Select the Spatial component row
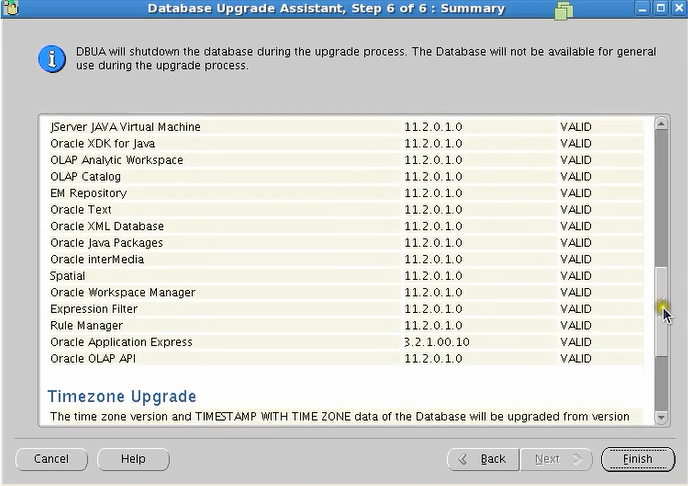 (x=346, y=276)
